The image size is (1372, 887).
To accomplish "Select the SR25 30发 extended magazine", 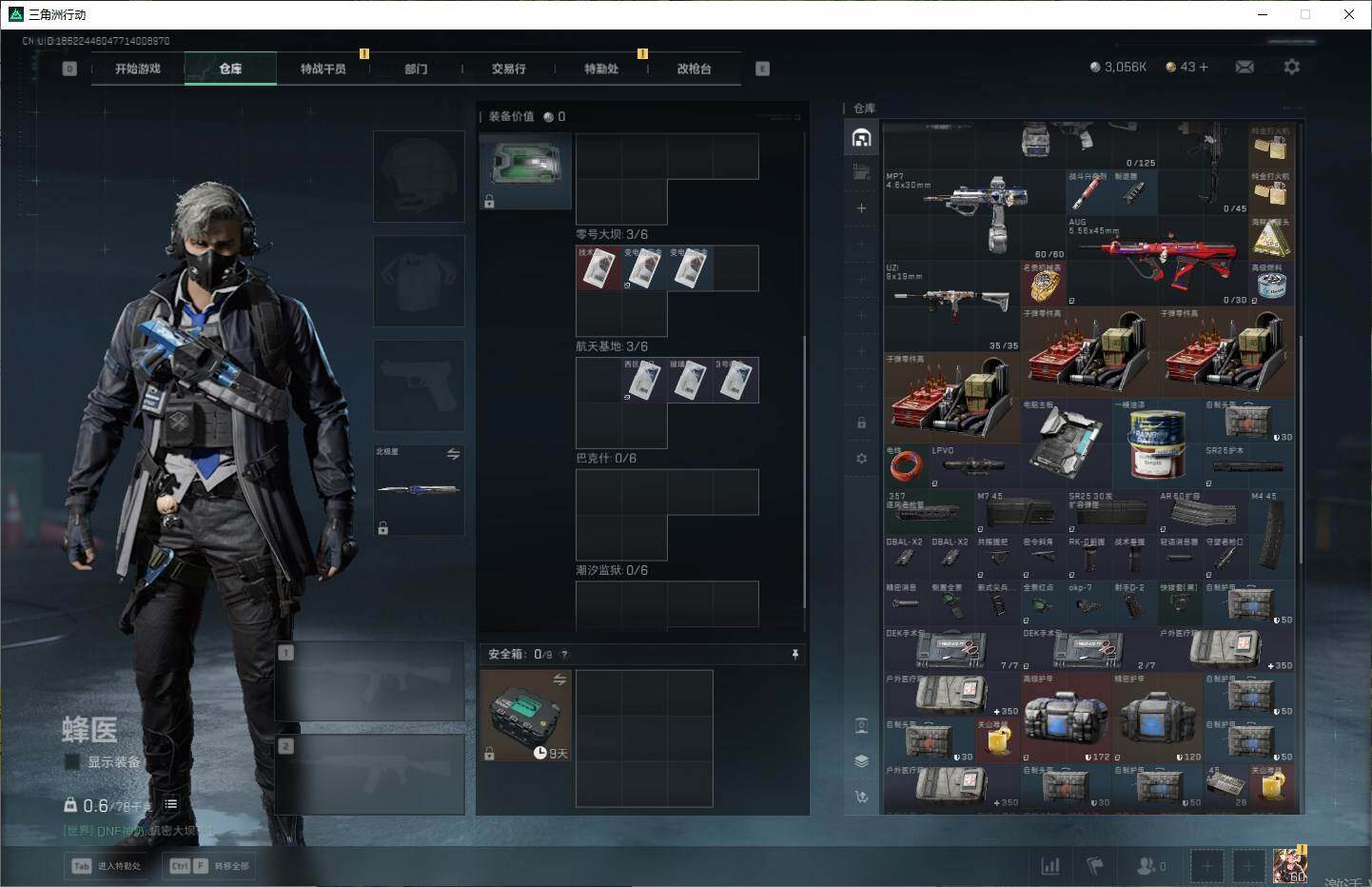I will pyautogui.click(x=1111, y=513).
